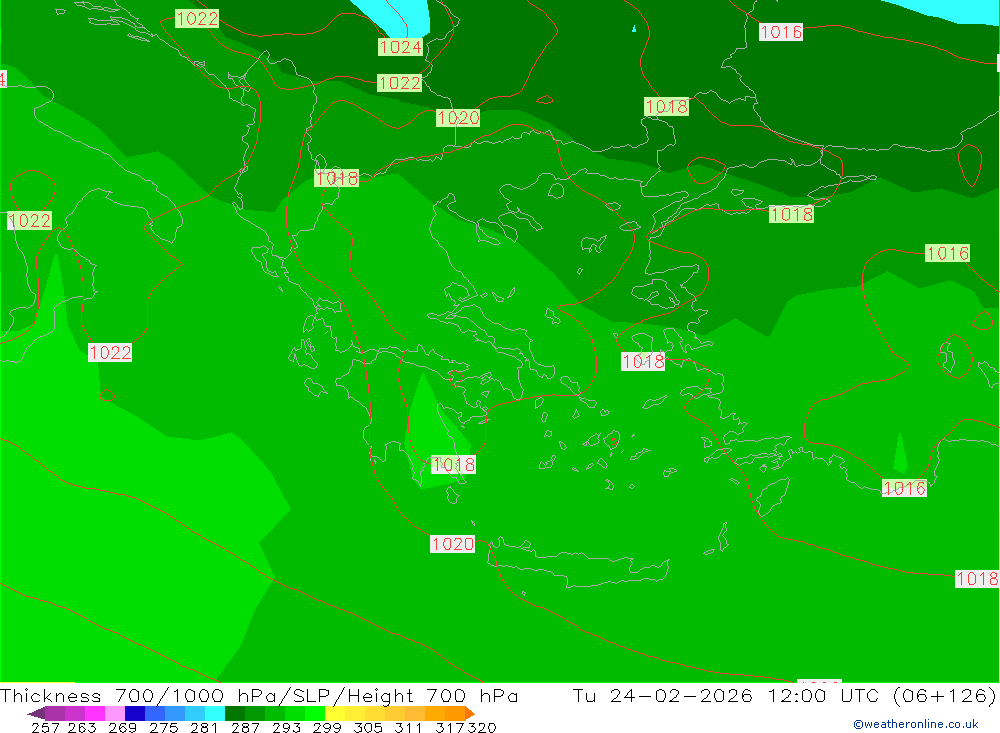Click the 1022 label near the left map edge
This screenshot has width=1000, height=733.
tap(29, 221)
